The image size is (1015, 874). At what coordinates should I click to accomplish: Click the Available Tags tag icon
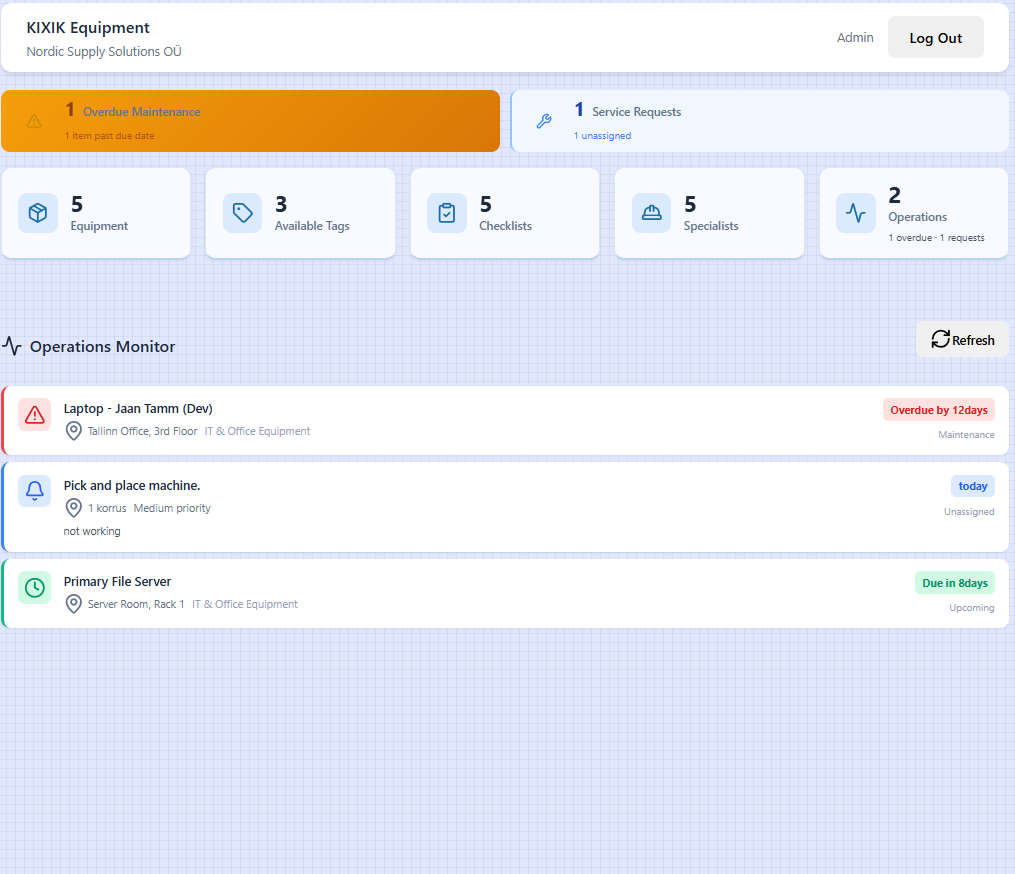coord(243,212)
